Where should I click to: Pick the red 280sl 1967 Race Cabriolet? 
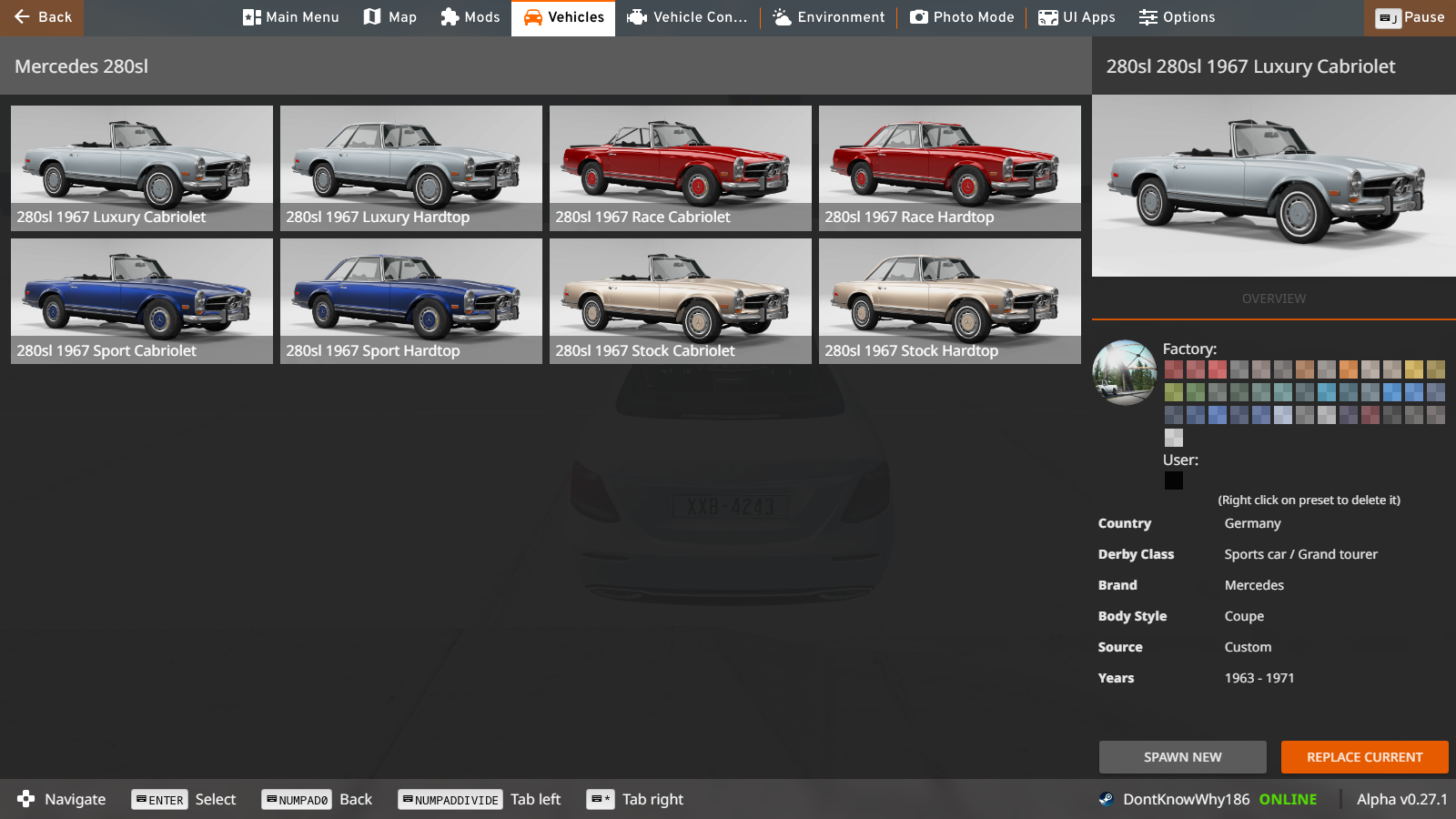[681, 168]
